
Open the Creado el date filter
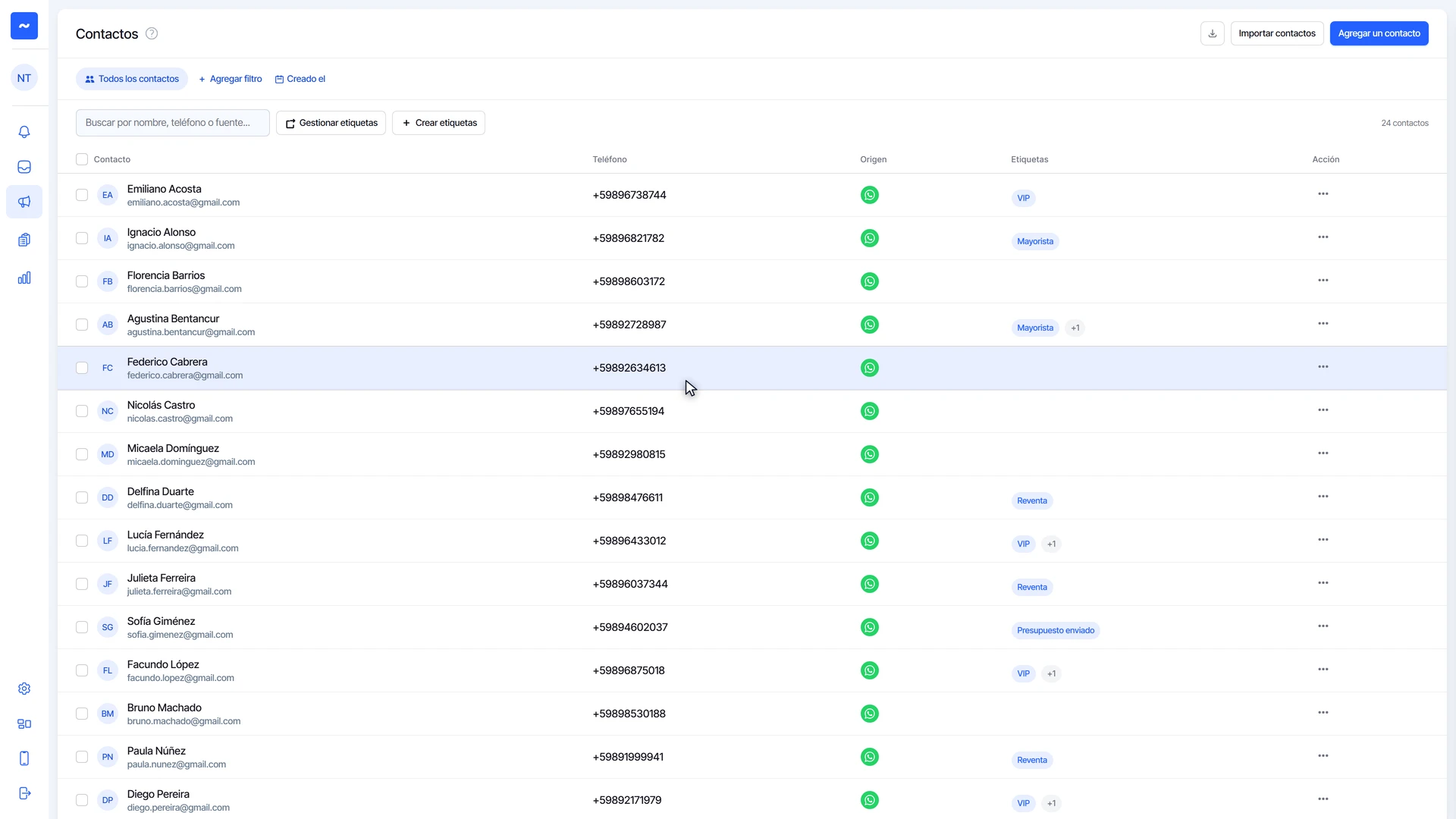click(x=300, y=79)
